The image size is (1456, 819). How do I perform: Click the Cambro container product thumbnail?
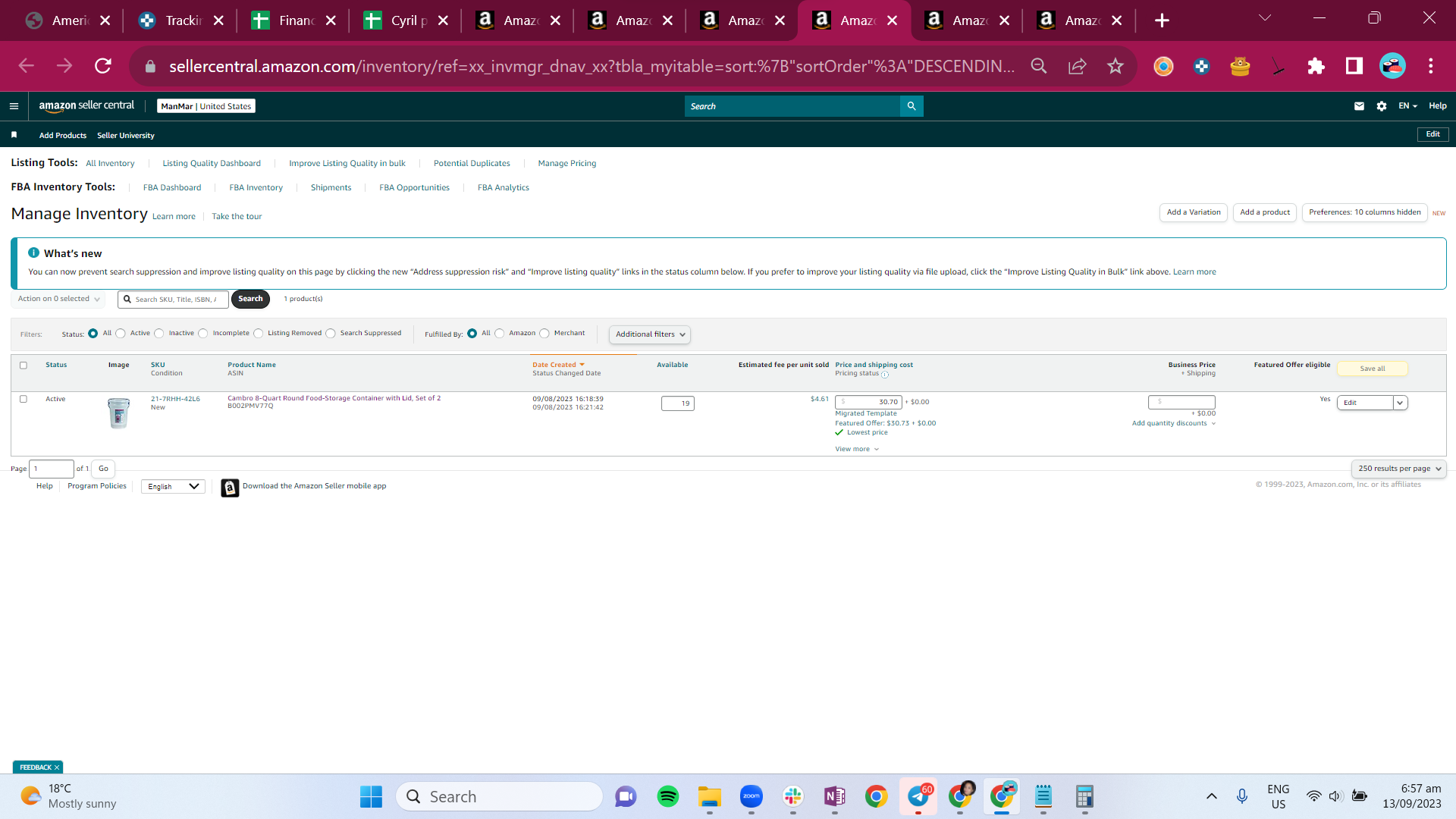coord(118,413)
